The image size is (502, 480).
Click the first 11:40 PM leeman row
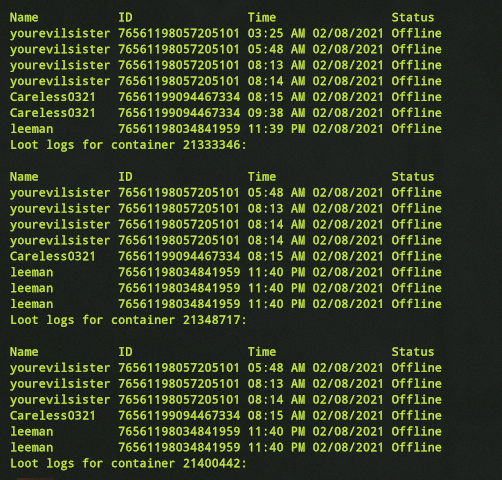(x=226, y=272)
